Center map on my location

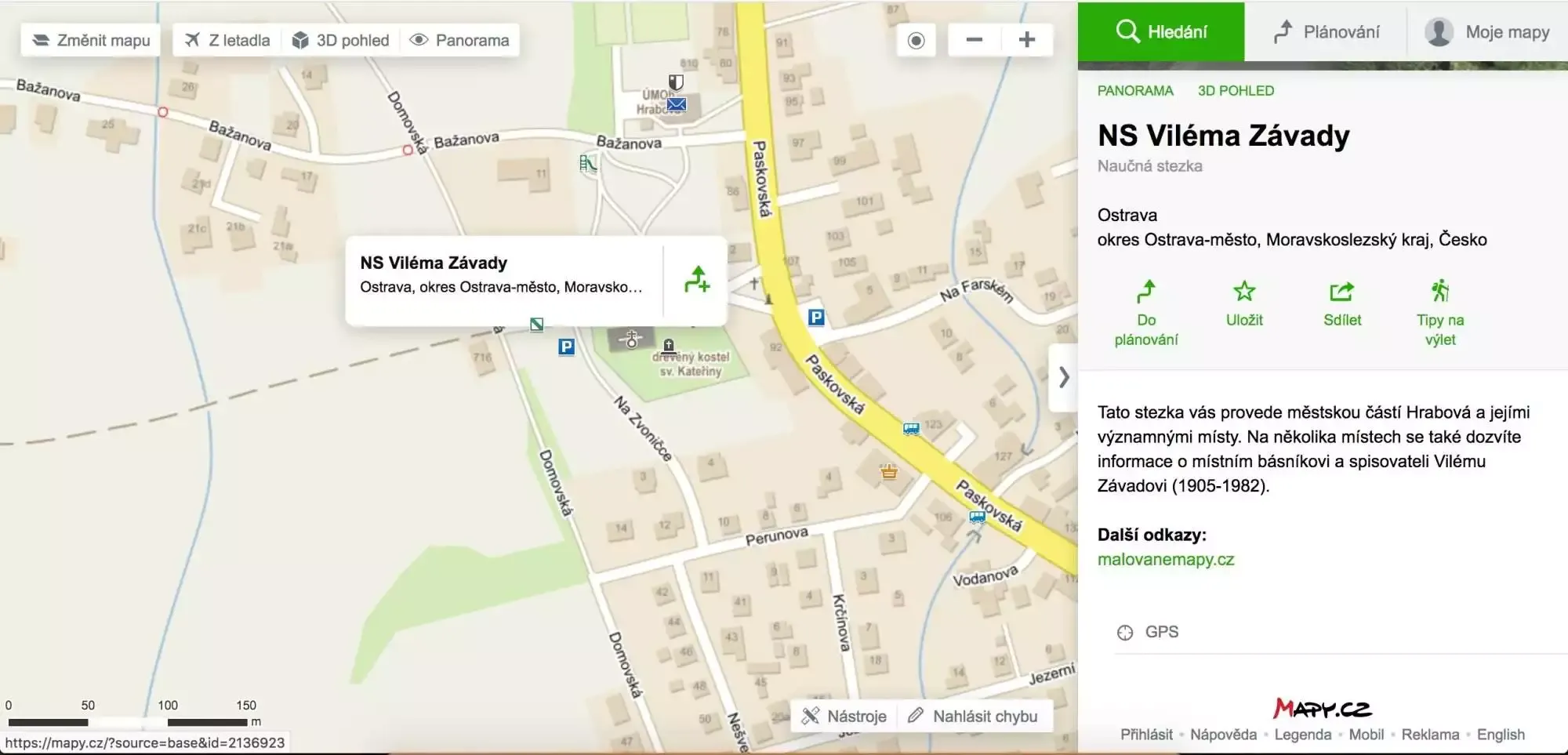pyautogui.click(x=916, y=40)
